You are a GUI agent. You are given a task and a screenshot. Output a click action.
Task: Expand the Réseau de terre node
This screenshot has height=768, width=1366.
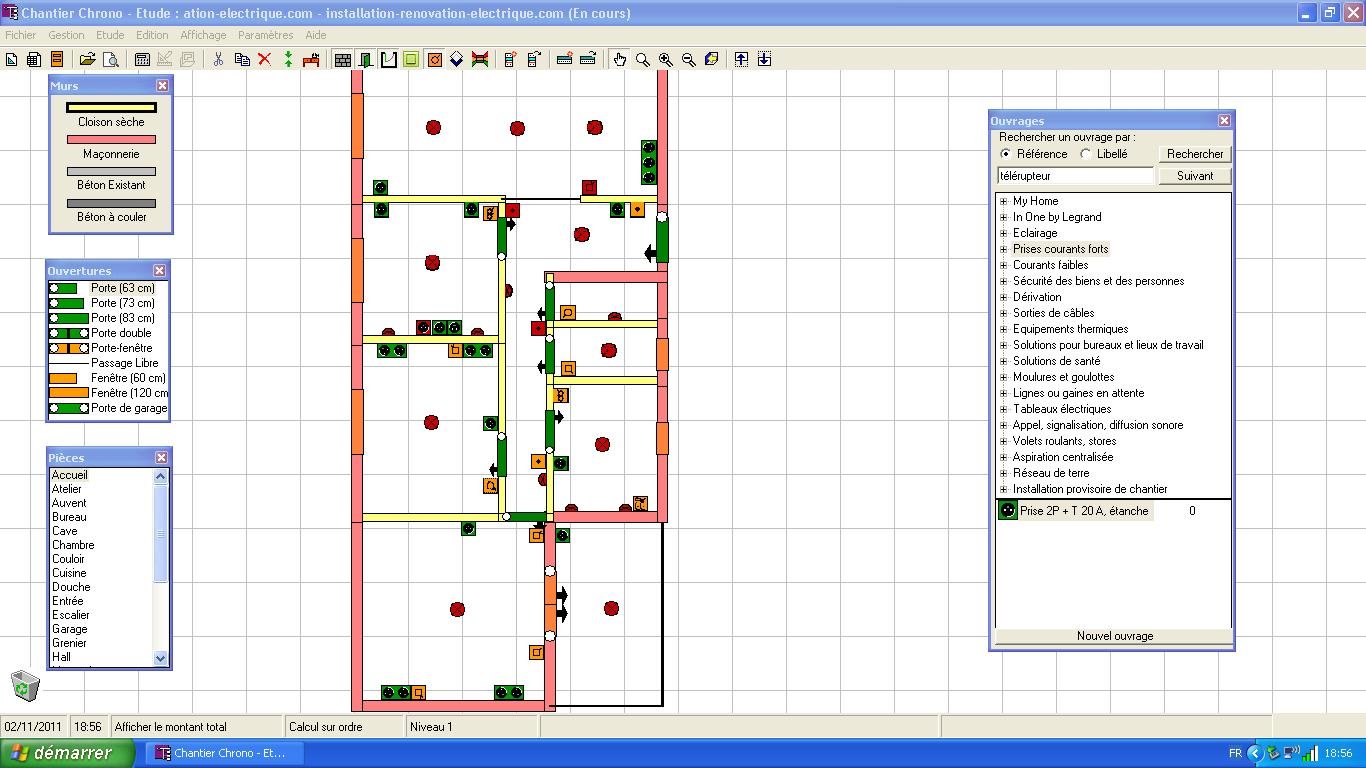1004,473
